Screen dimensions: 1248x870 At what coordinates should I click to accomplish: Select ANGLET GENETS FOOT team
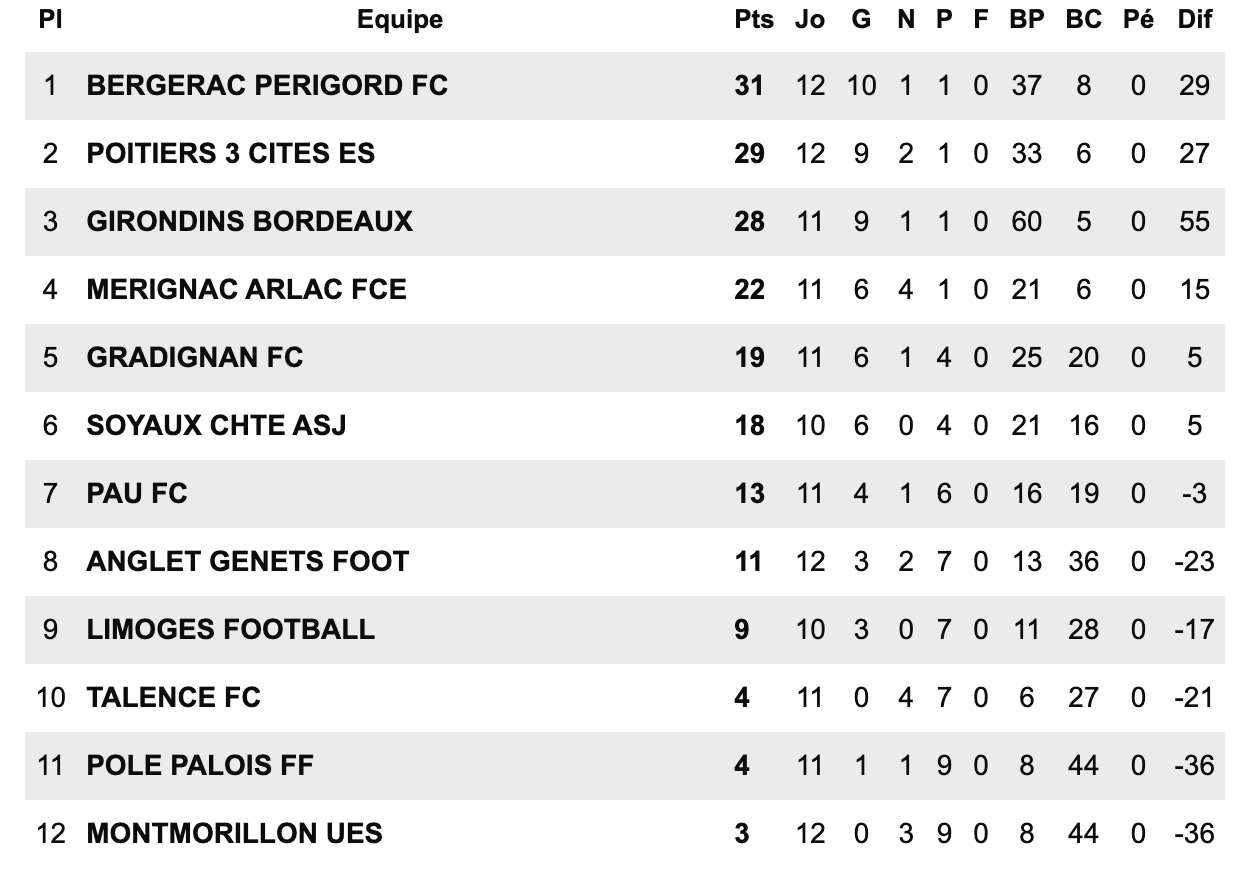248,562
